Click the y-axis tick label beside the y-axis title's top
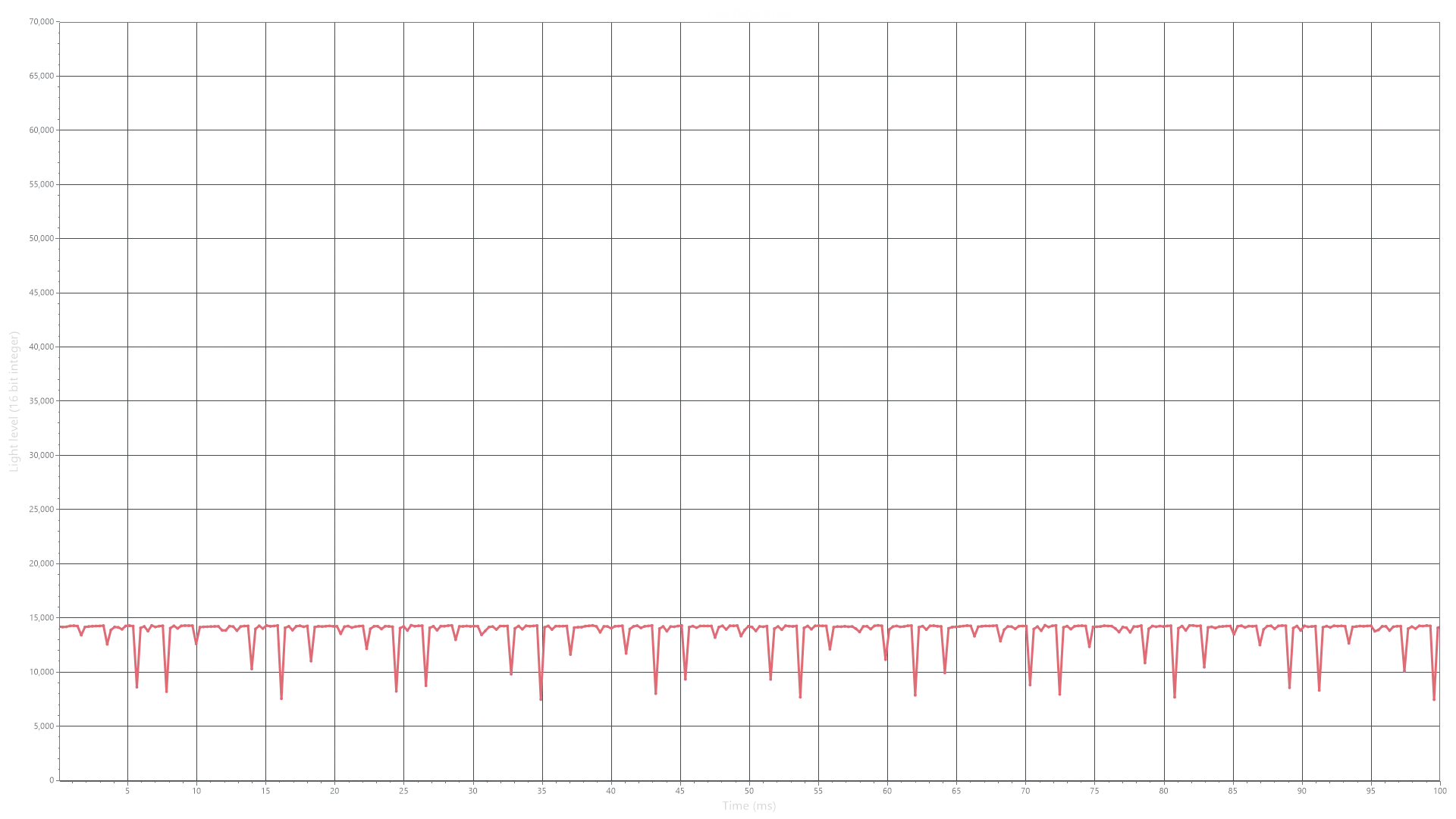This screenshot has height=819, width=1456. (x=38, y=346)
